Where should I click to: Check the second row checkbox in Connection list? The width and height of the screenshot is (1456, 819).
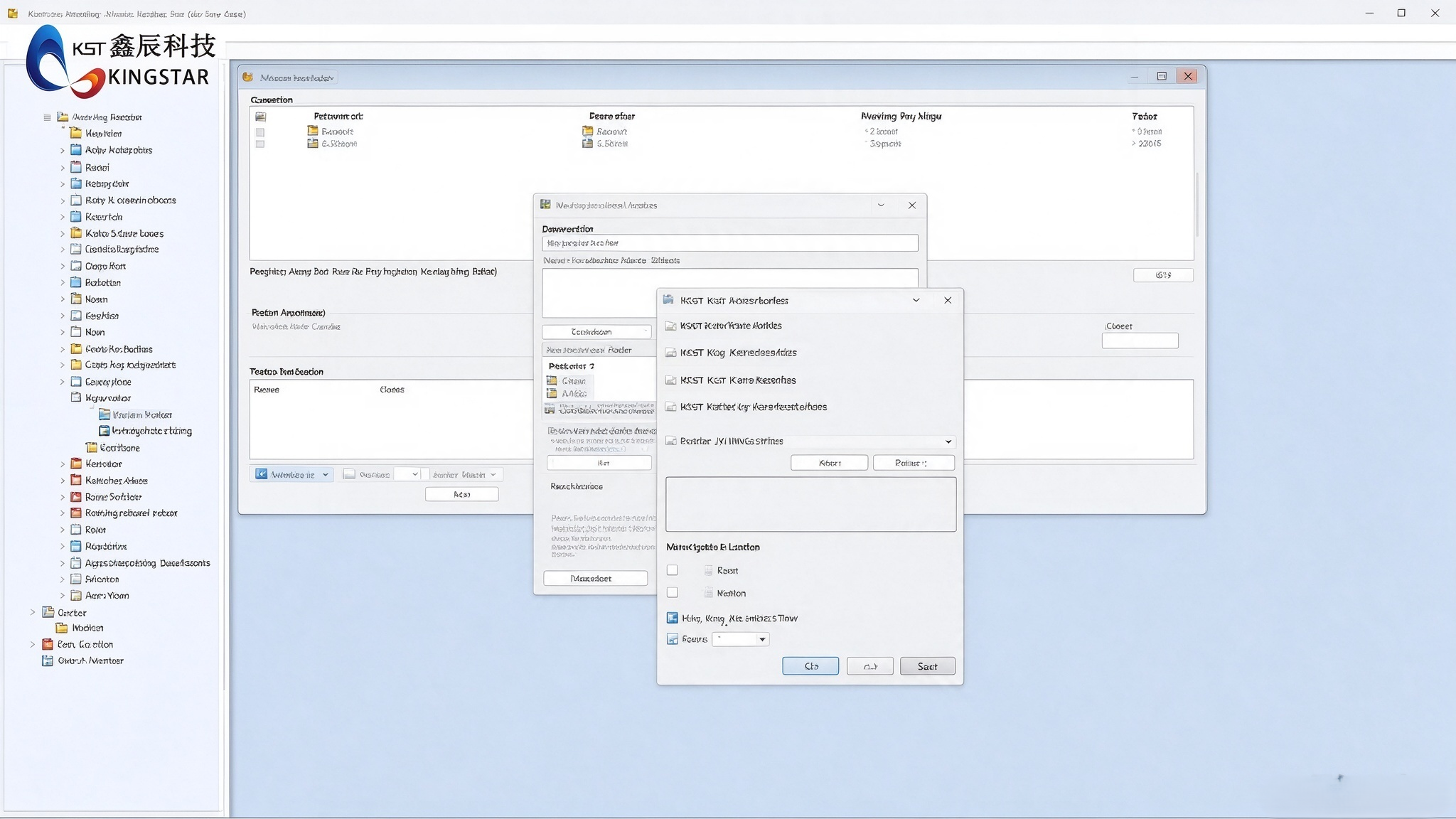click(260, 144)
